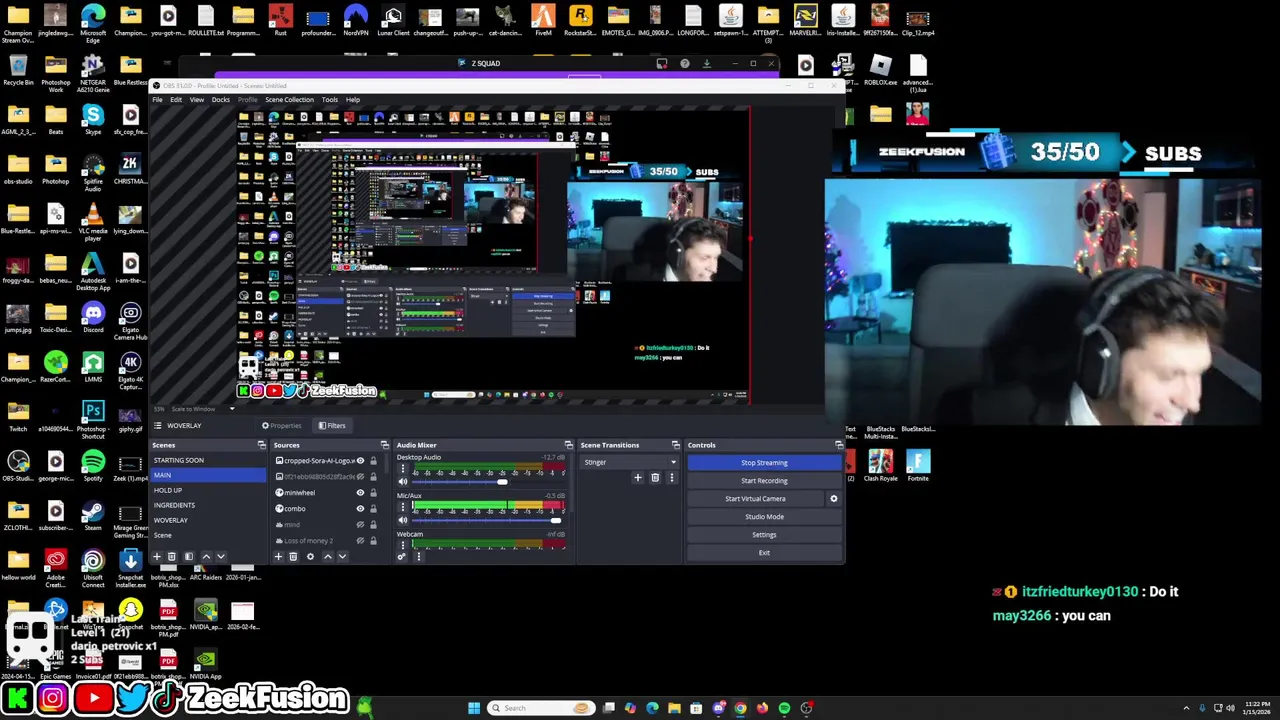Toggle lock on miniwheel source
The height and width of the screenshot is (720, 1280).
coord(373,493)
